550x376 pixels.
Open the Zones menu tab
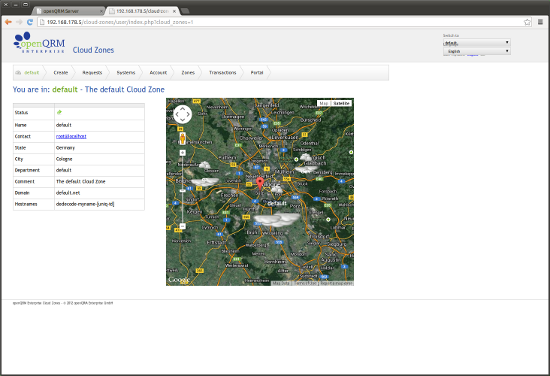(x=188, y=73)
